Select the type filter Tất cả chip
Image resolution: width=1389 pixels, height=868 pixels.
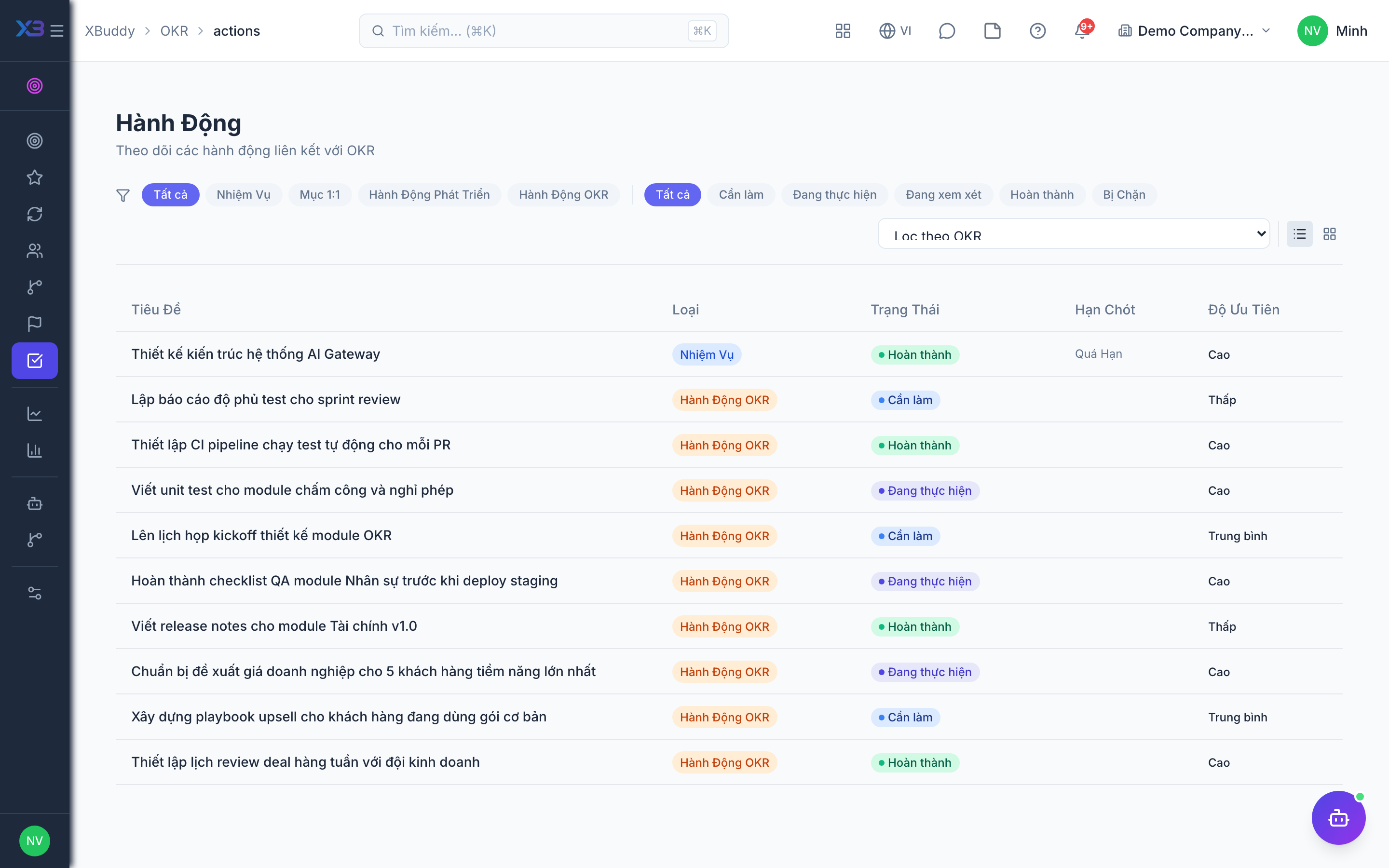[170, 195]
